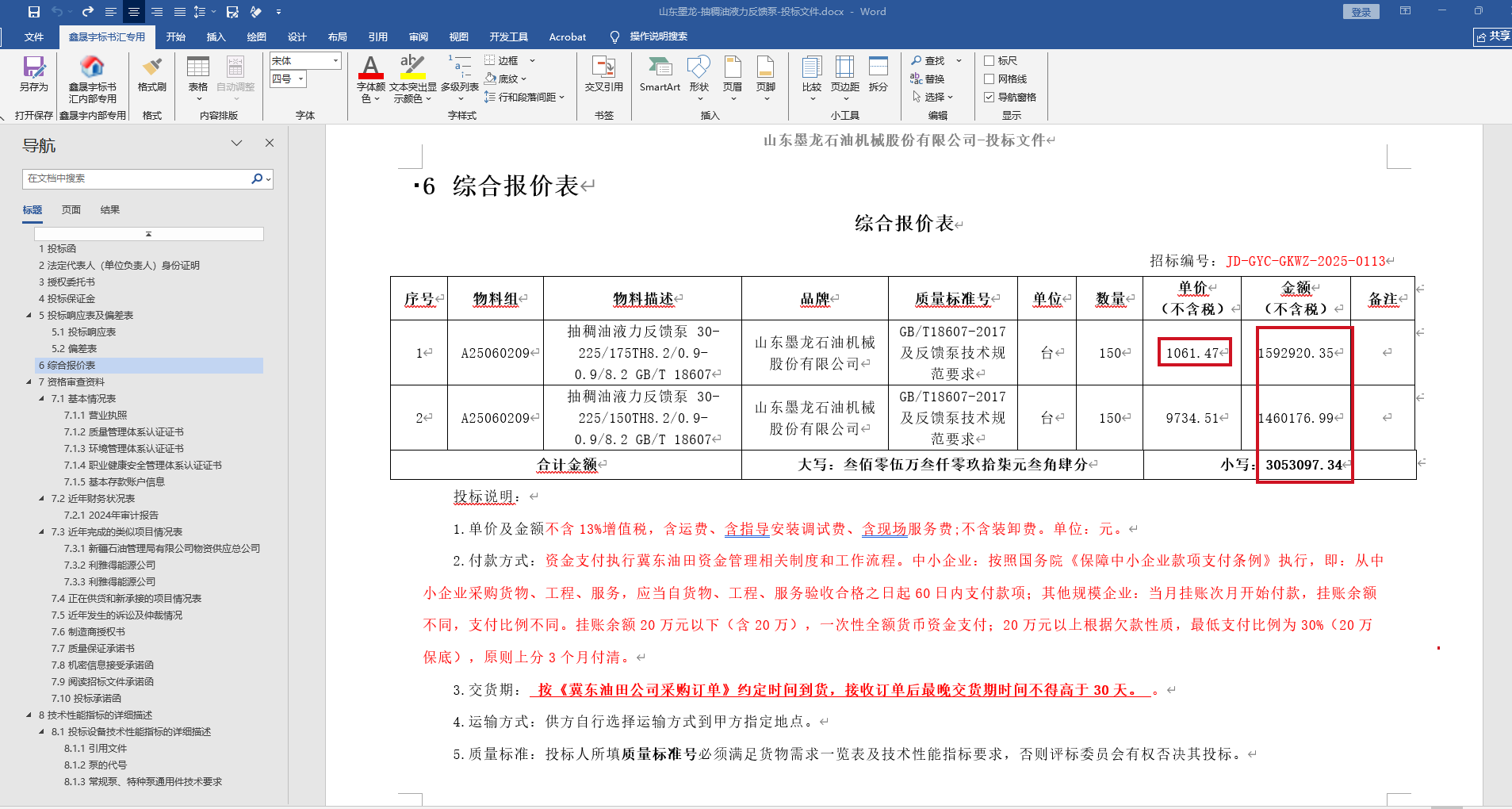The width and height of the screenshot is (1512, 809).
Task: Click the 共享 share button
Action: click(1493, 36)
